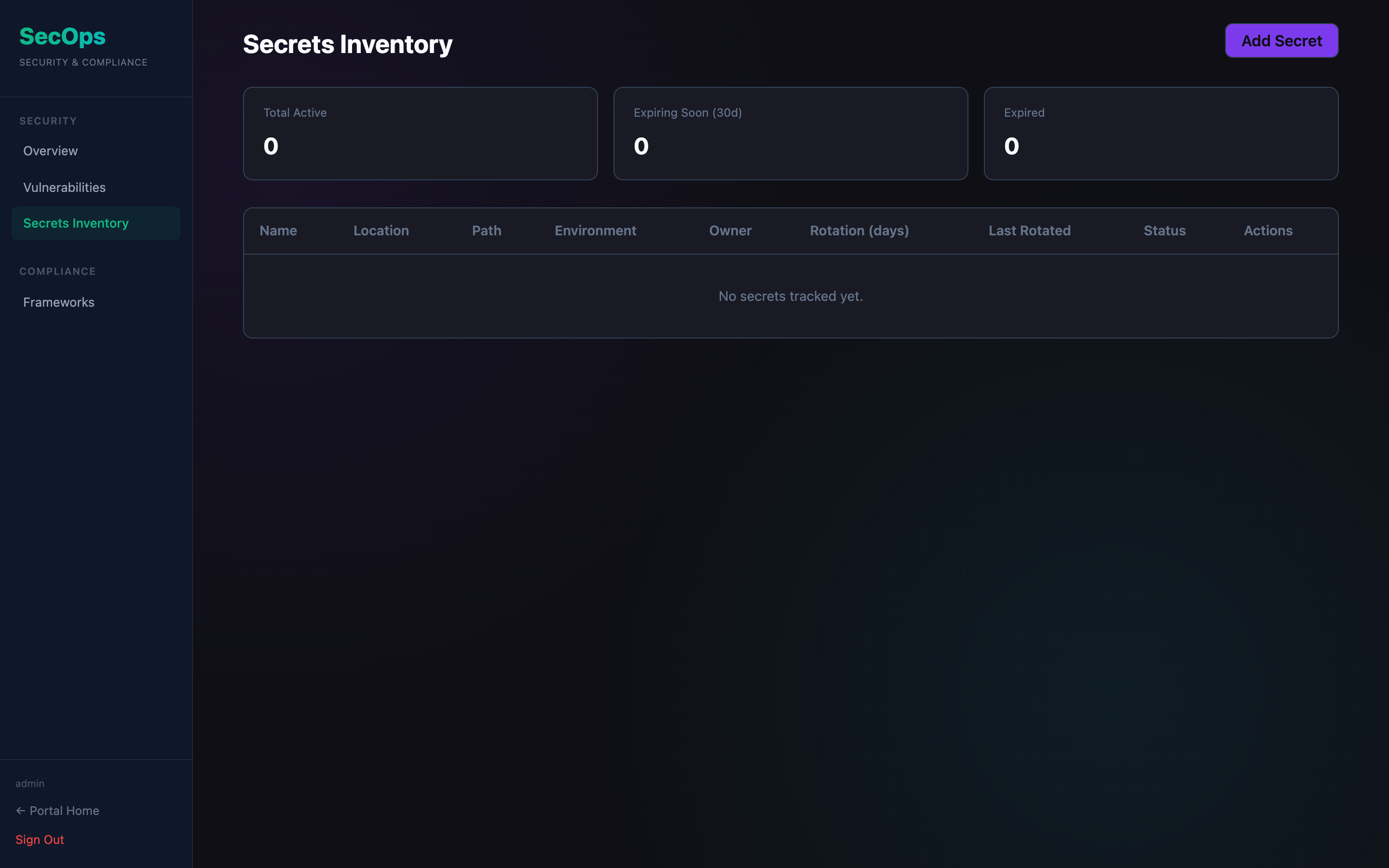Click the Environment column header
Image resolution: width=1389 pixels, height=868 pixels.
(595, 230)
